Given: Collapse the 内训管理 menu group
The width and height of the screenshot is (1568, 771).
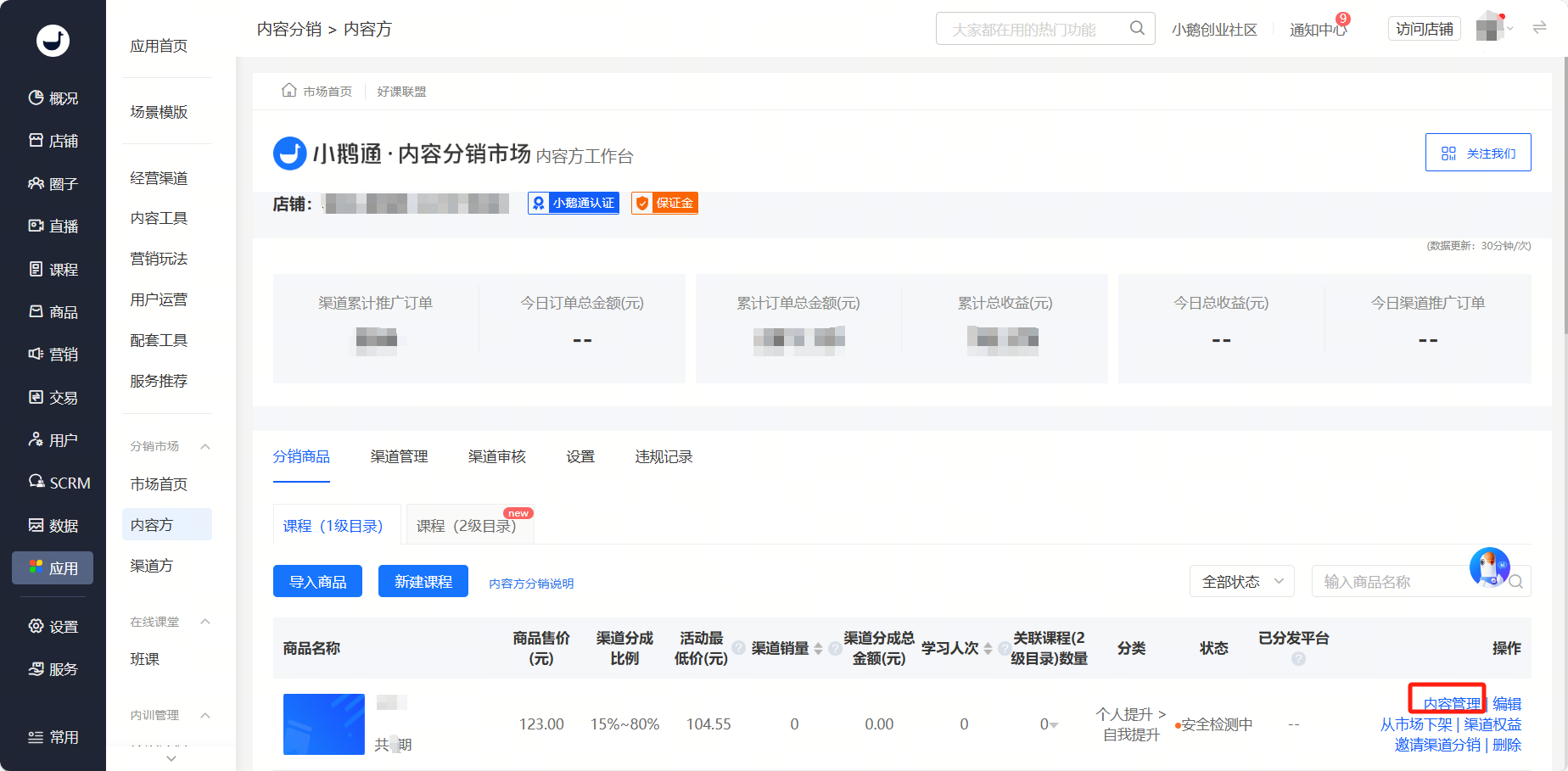Looking at the screenshot, I should 205,716.
